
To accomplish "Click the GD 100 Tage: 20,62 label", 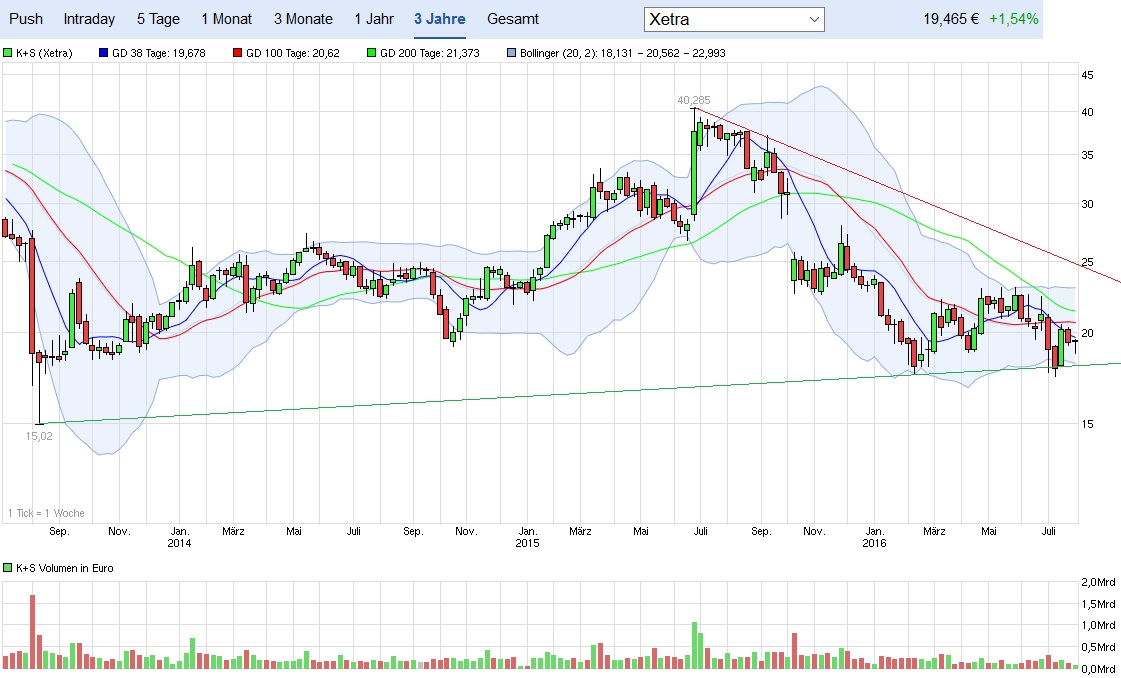I will pos(292,53).
